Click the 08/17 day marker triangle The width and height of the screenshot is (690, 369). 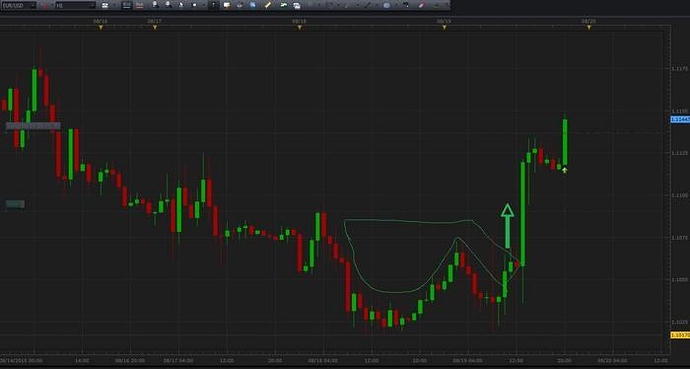coord(155,27)
